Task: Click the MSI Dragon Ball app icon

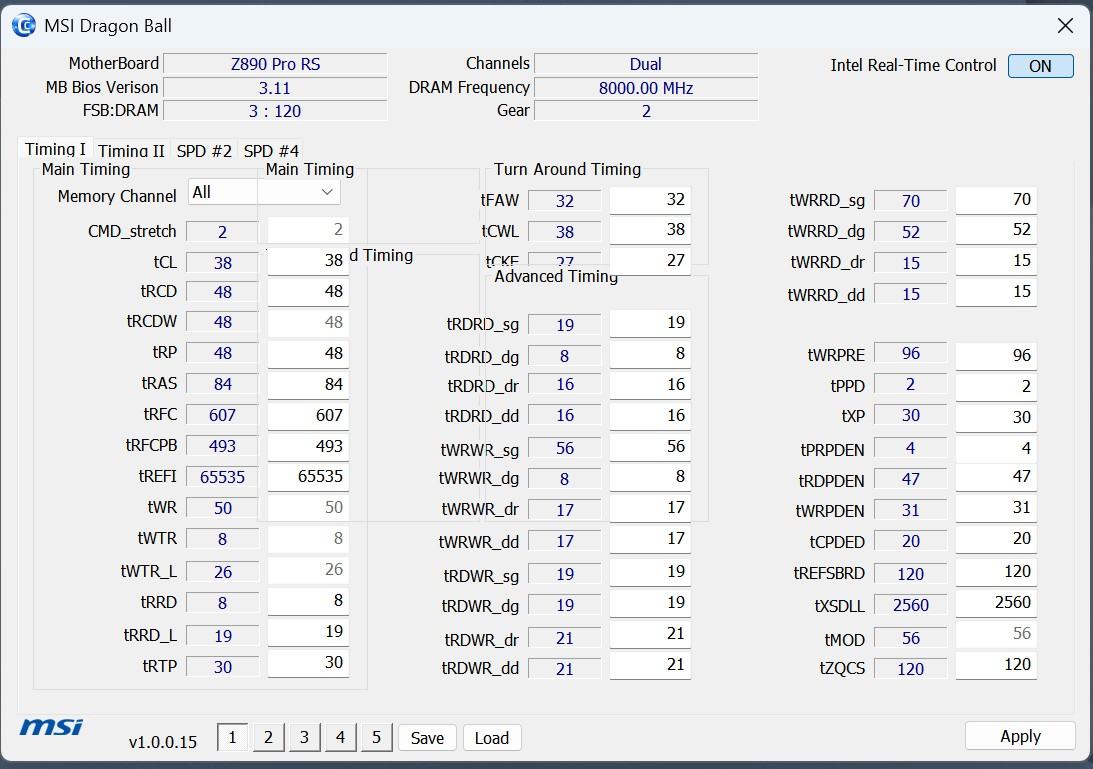Action: 24,26
